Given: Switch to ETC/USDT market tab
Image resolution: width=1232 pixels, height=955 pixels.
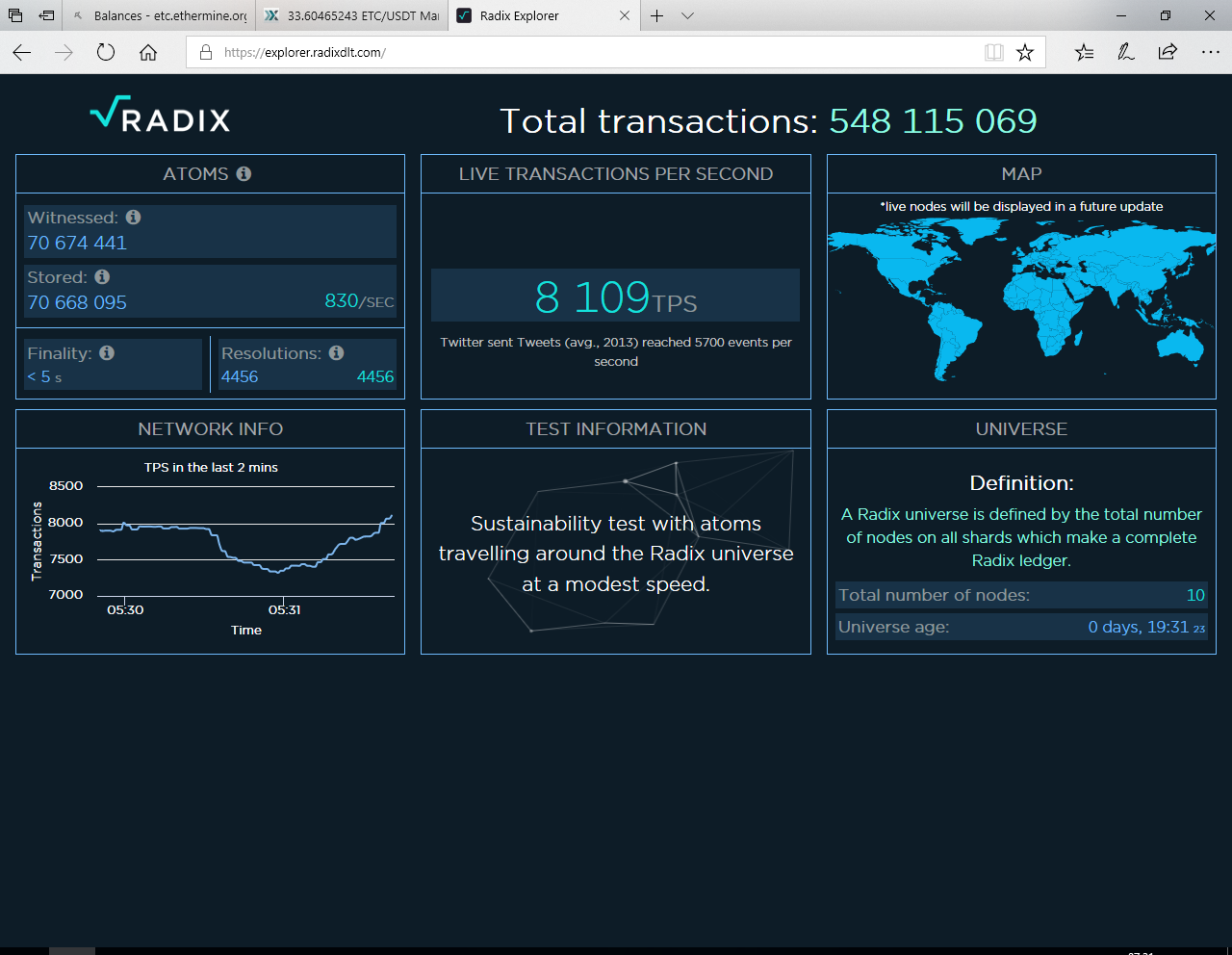Looking at the screenshot, I should (x=351, y=15).
